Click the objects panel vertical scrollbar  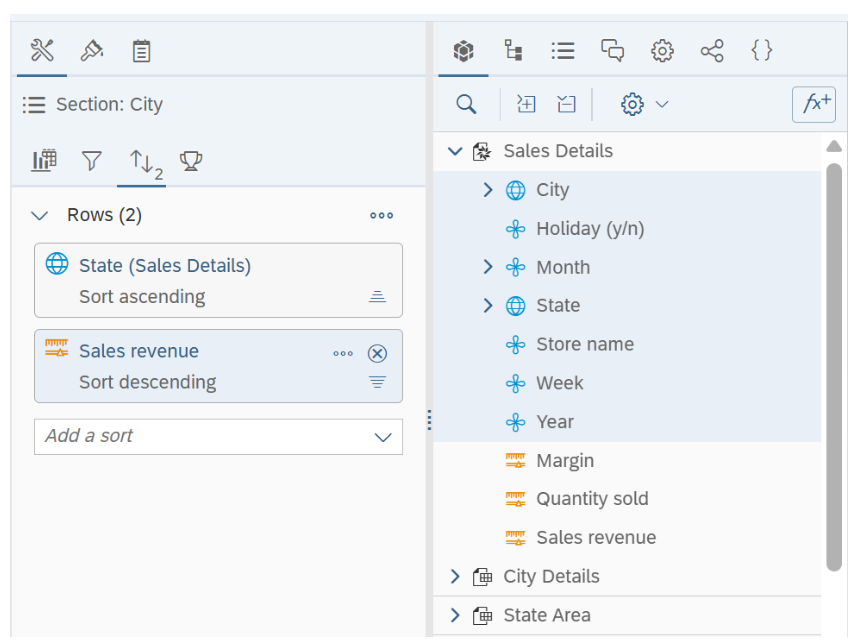834,367
